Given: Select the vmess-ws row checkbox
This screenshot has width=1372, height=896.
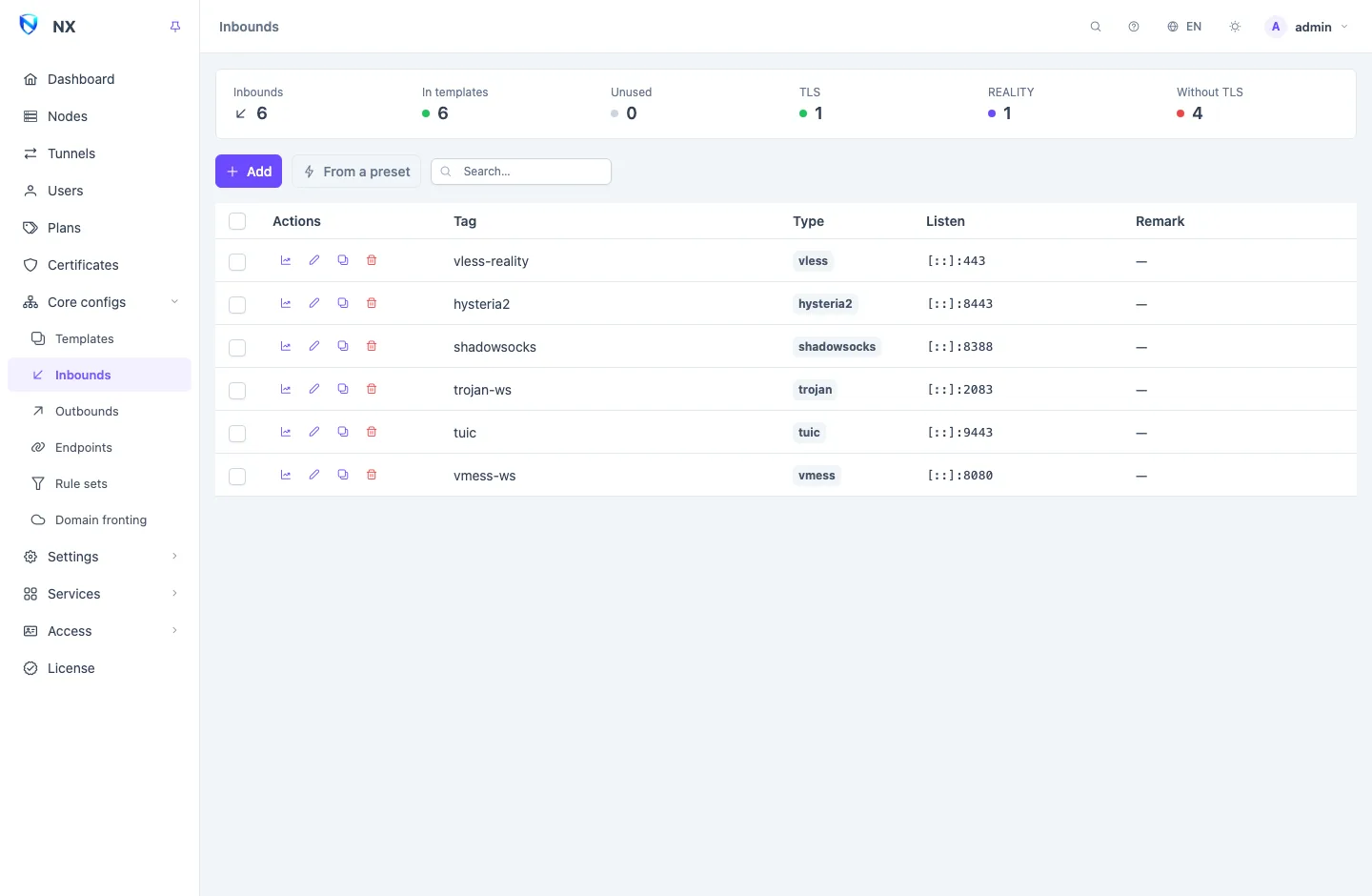Looking at the screenshot, I should [237, 477].
